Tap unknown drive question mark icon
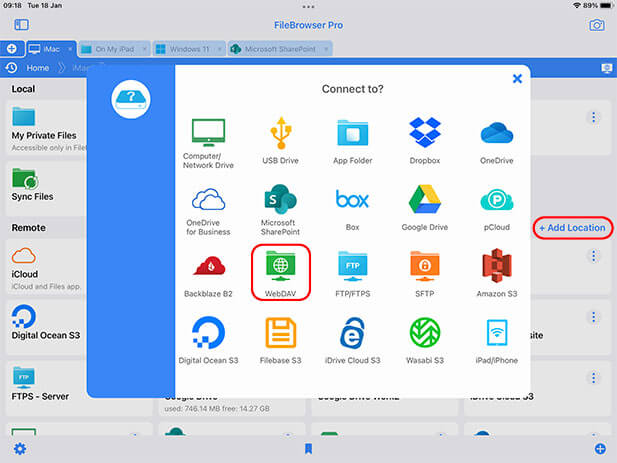This screenshot has height=463, width=617. point(131,99)
